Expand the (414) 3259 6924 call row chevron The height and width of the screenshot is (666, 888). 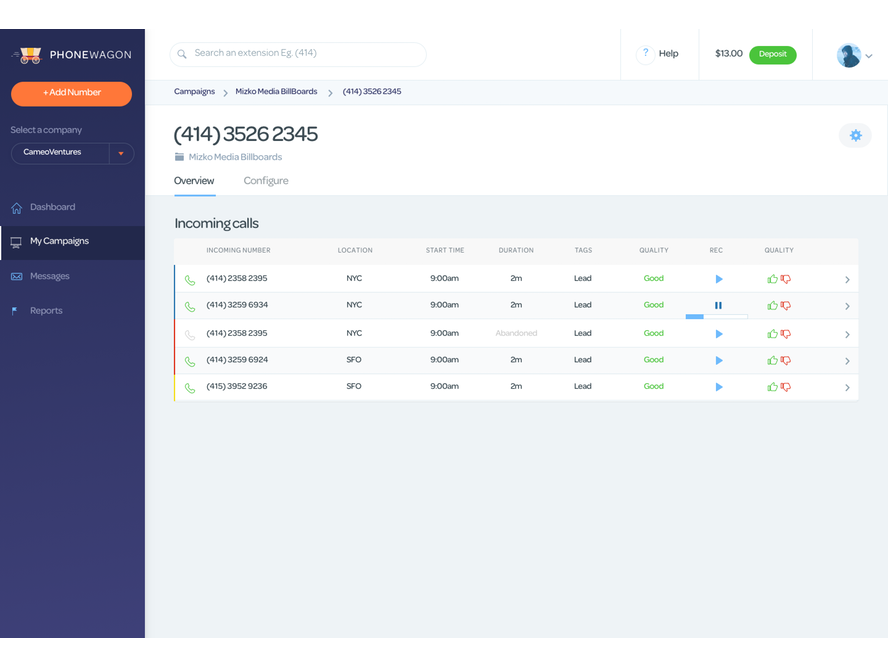click(x=847, y=361)
